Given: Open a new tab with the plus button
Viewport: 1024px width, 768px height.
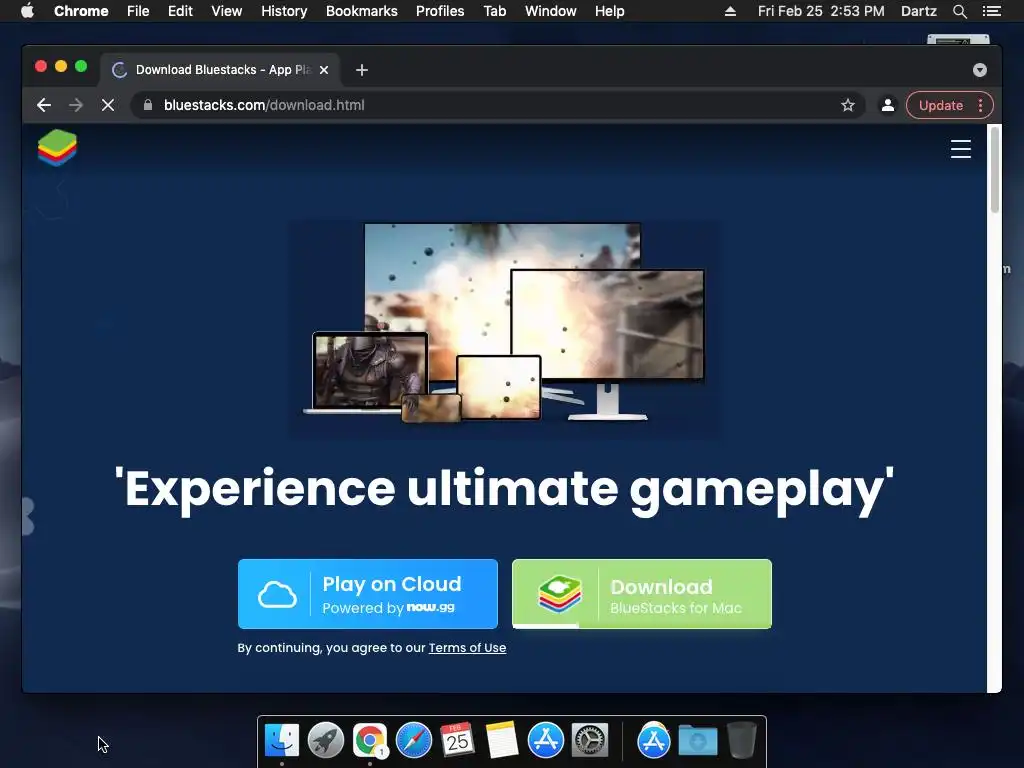Looking at the screenshot, I should tap(362, 70).
